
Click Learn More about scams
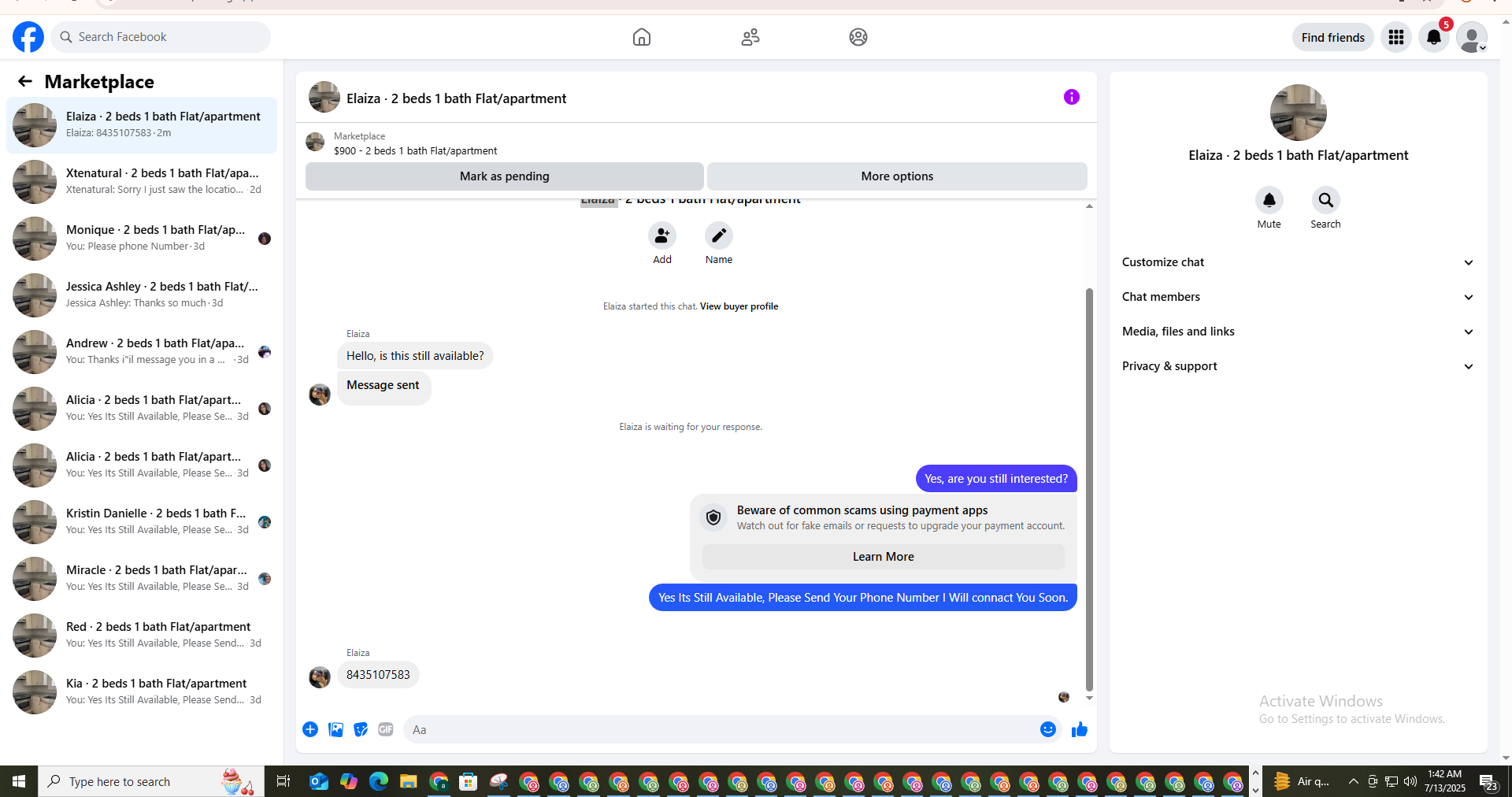pyautogui.click(x=884, y=557)
